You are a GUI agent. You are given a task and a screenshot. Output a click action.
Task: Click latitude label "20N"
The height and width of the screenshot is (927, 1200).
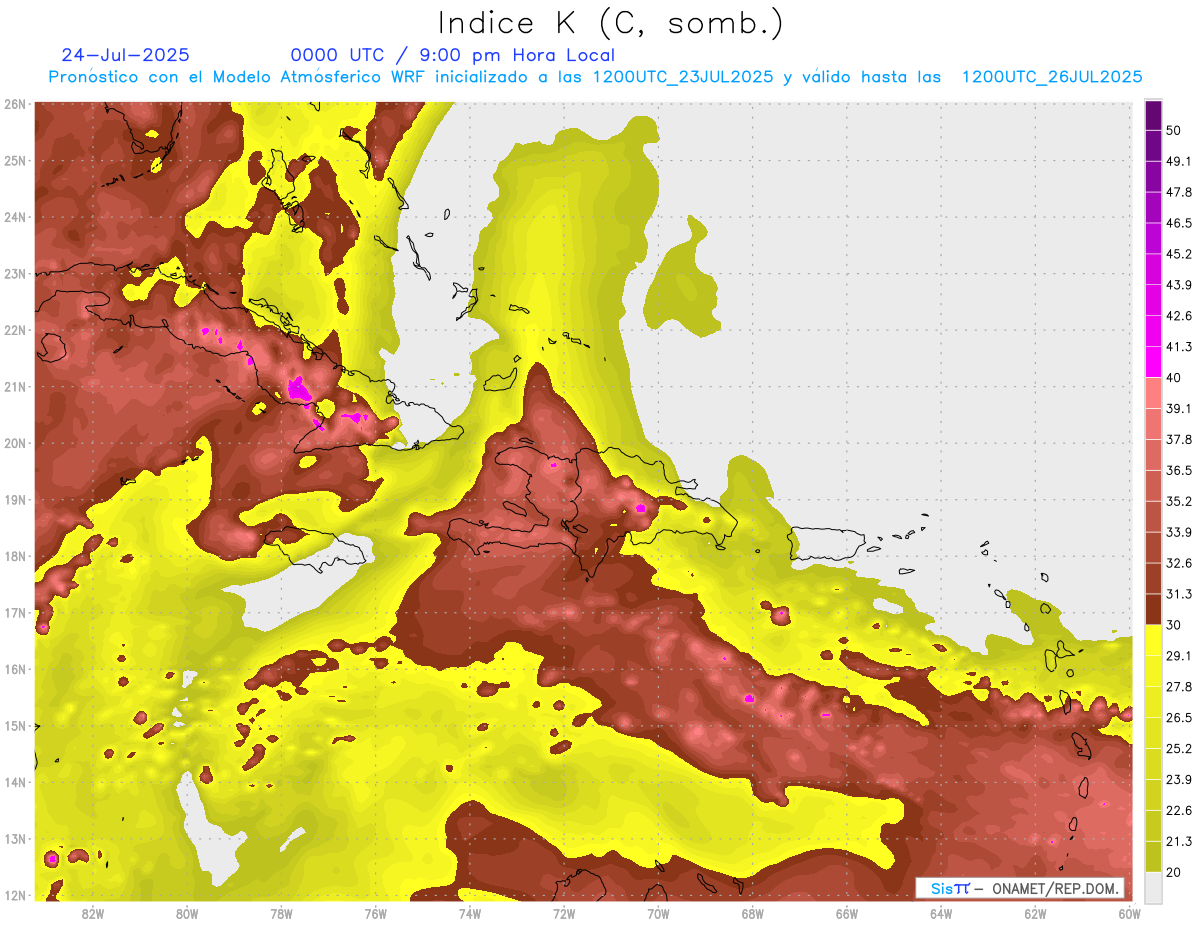14,443
